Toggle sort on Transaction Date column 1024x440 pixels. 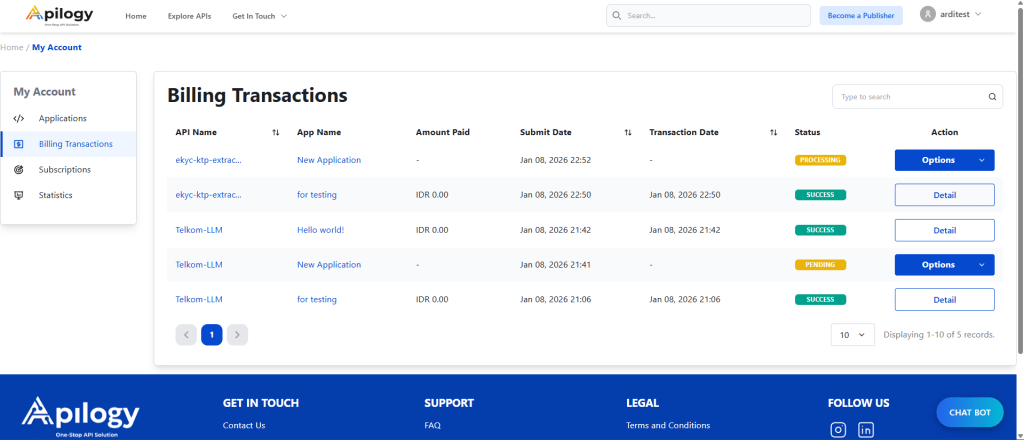(773, 132)
